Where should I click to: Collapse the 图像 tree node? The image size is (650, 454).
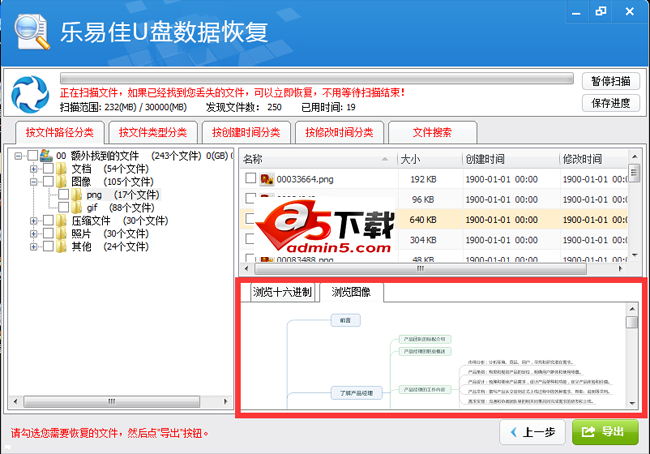pyautogui.click(x=34, y=182)
